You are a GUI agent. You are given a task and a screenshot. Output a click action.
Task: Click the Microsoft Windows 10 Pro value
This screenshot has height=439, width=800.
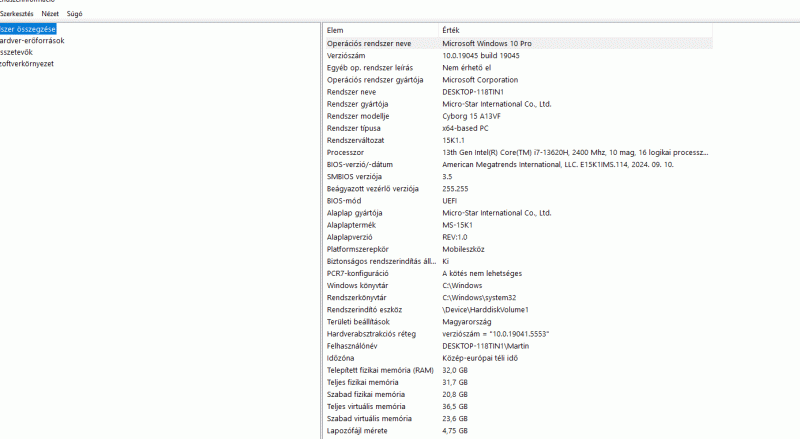pyautogui.click(x=487, y=43)
